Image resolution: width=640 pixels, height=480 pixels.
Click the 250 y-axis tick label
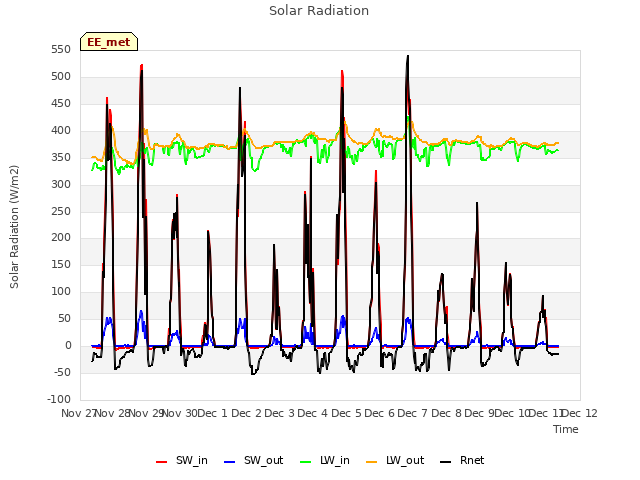pyautogui.click(x=61, y=211)
